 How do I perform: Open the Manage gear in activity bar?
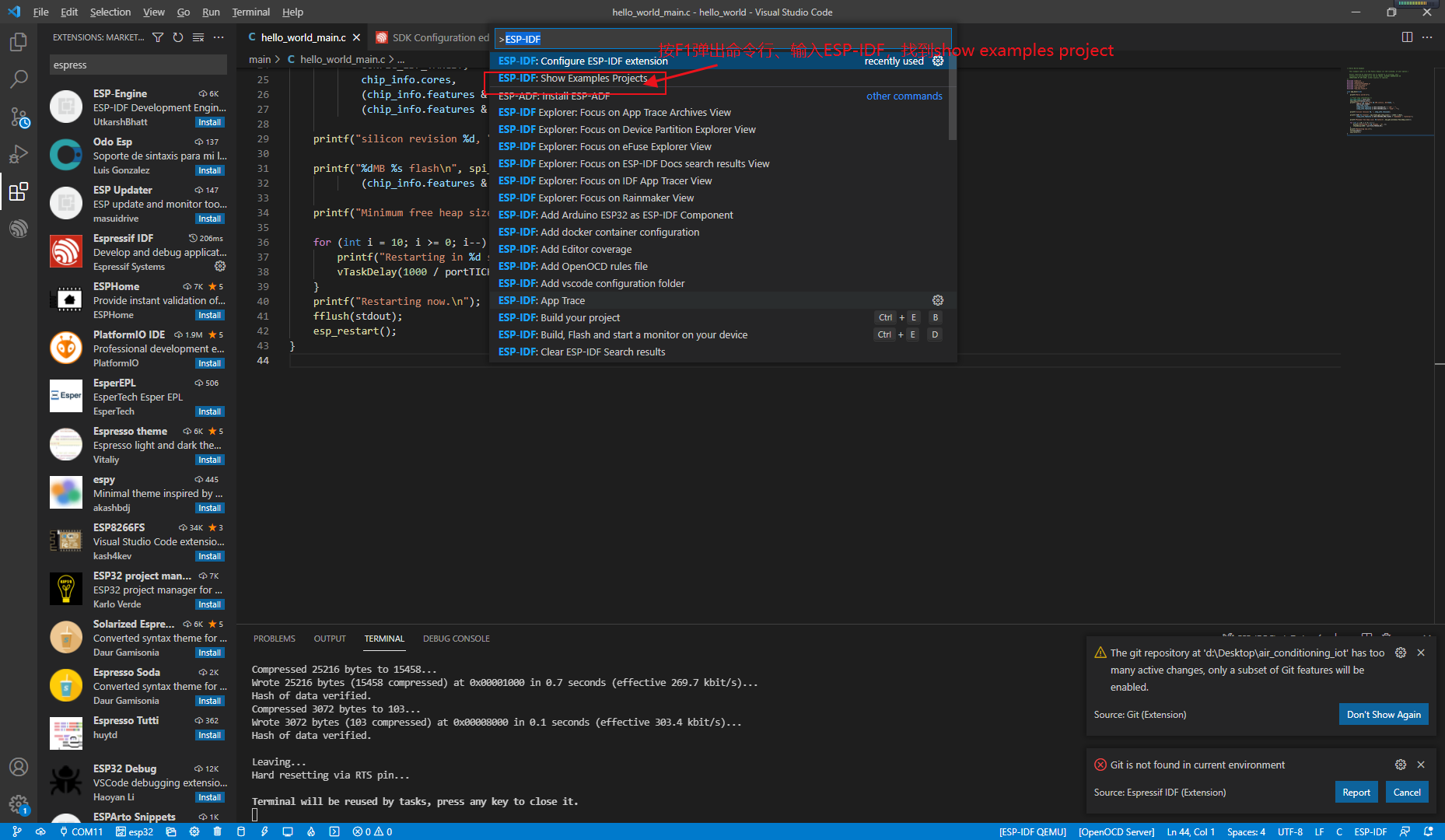[x=19, y=804]
